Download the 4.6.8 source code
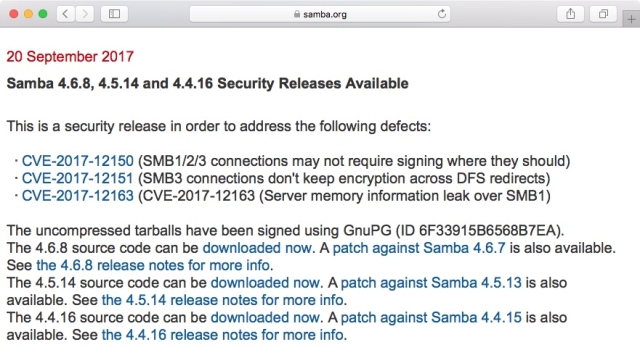Image resolution: width=640 pixels, height=363 pixels. tap(257, 248)
